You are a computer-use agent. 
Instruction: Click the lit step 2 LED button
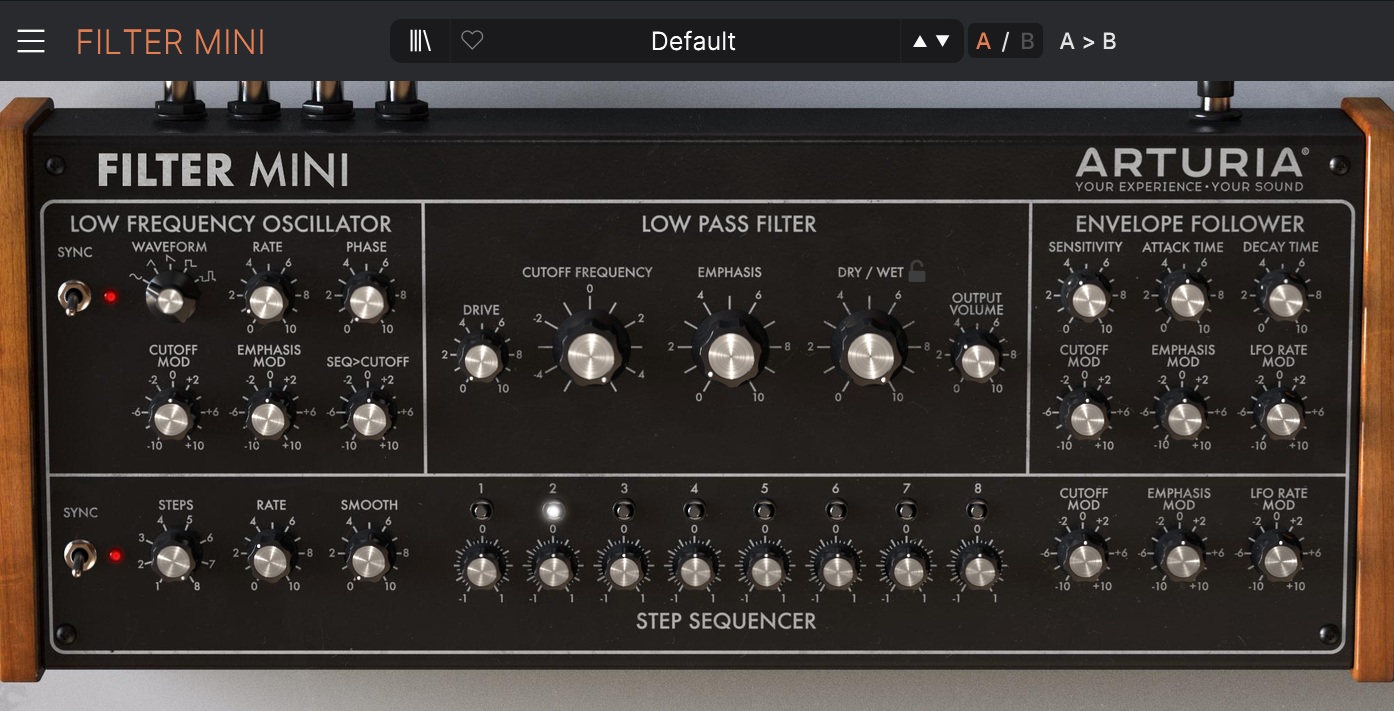coord(552,510)
